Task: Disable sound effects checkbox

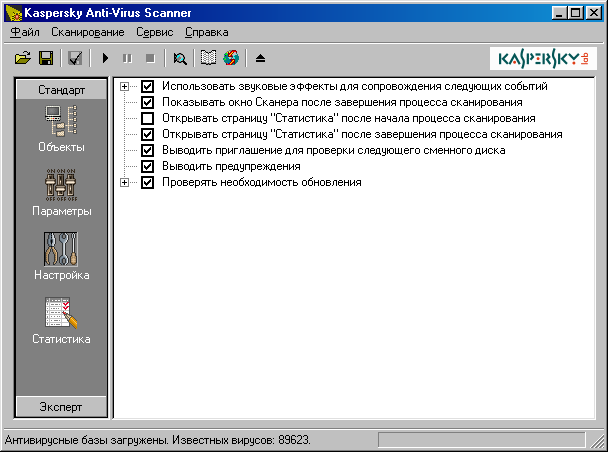Action: [147, 86]
